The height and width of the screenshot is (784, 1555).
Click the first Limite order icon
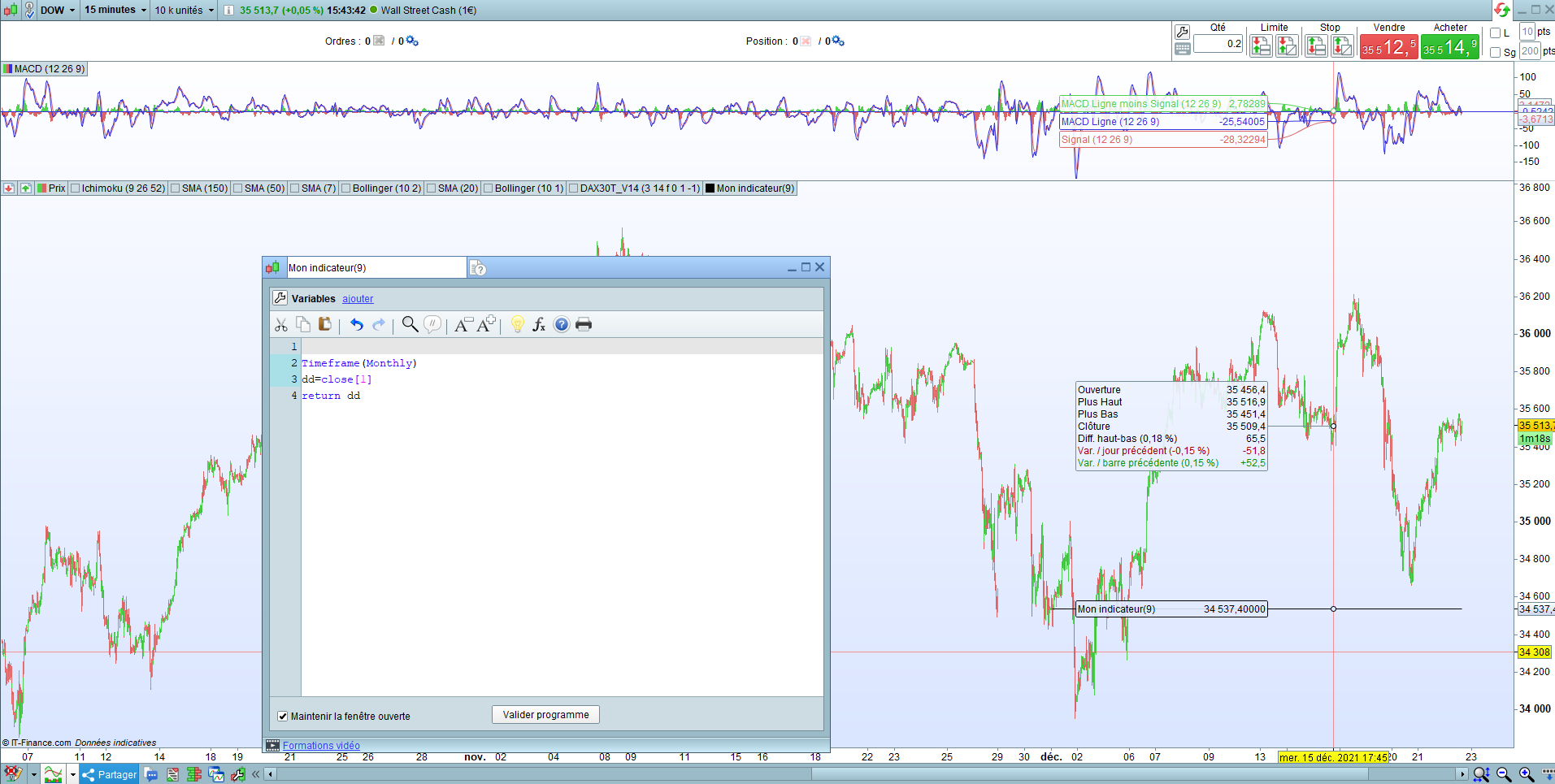tap(1261, 46)
